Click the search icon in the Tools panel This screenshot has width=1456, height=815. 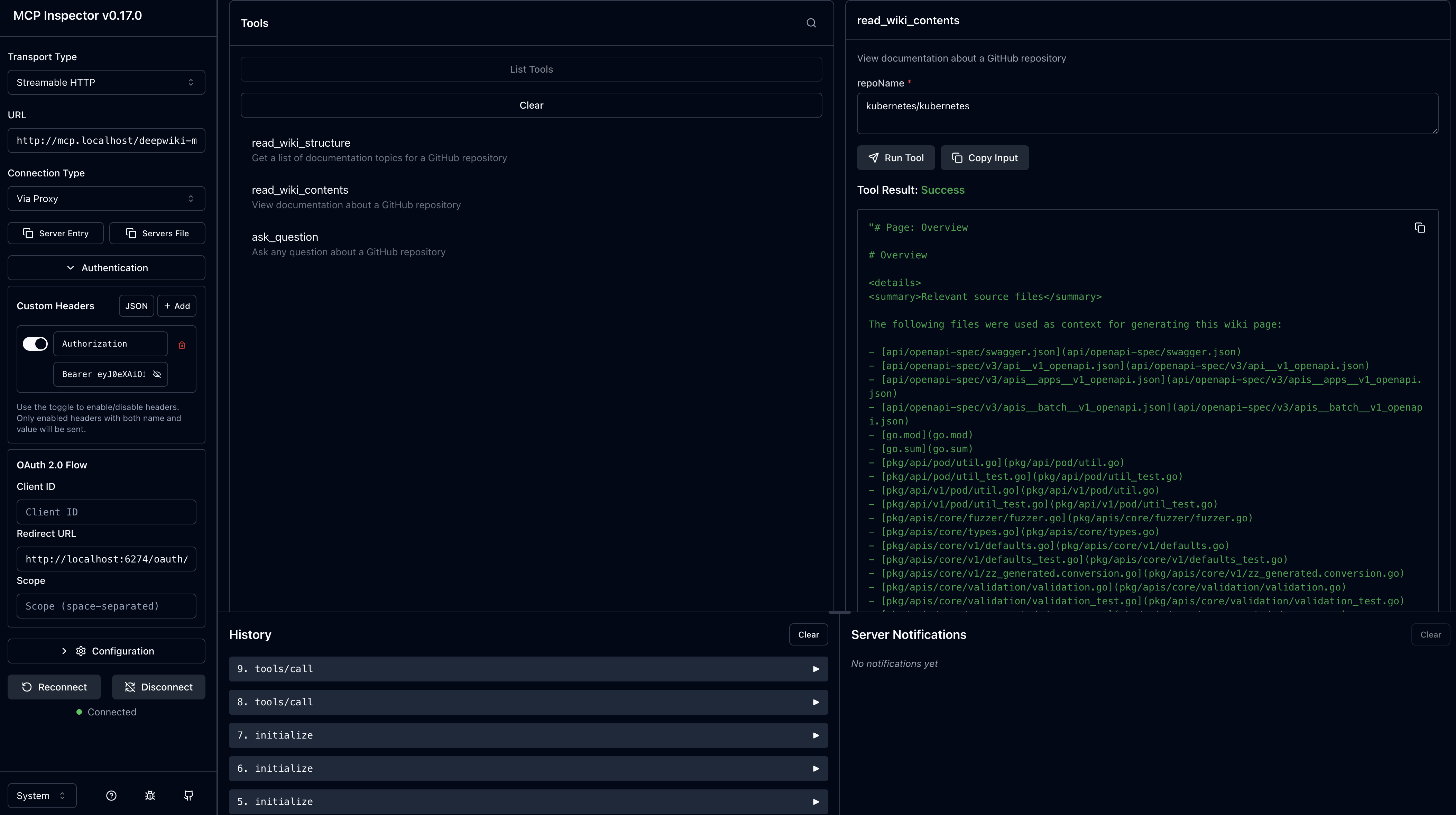click(811, 23)
